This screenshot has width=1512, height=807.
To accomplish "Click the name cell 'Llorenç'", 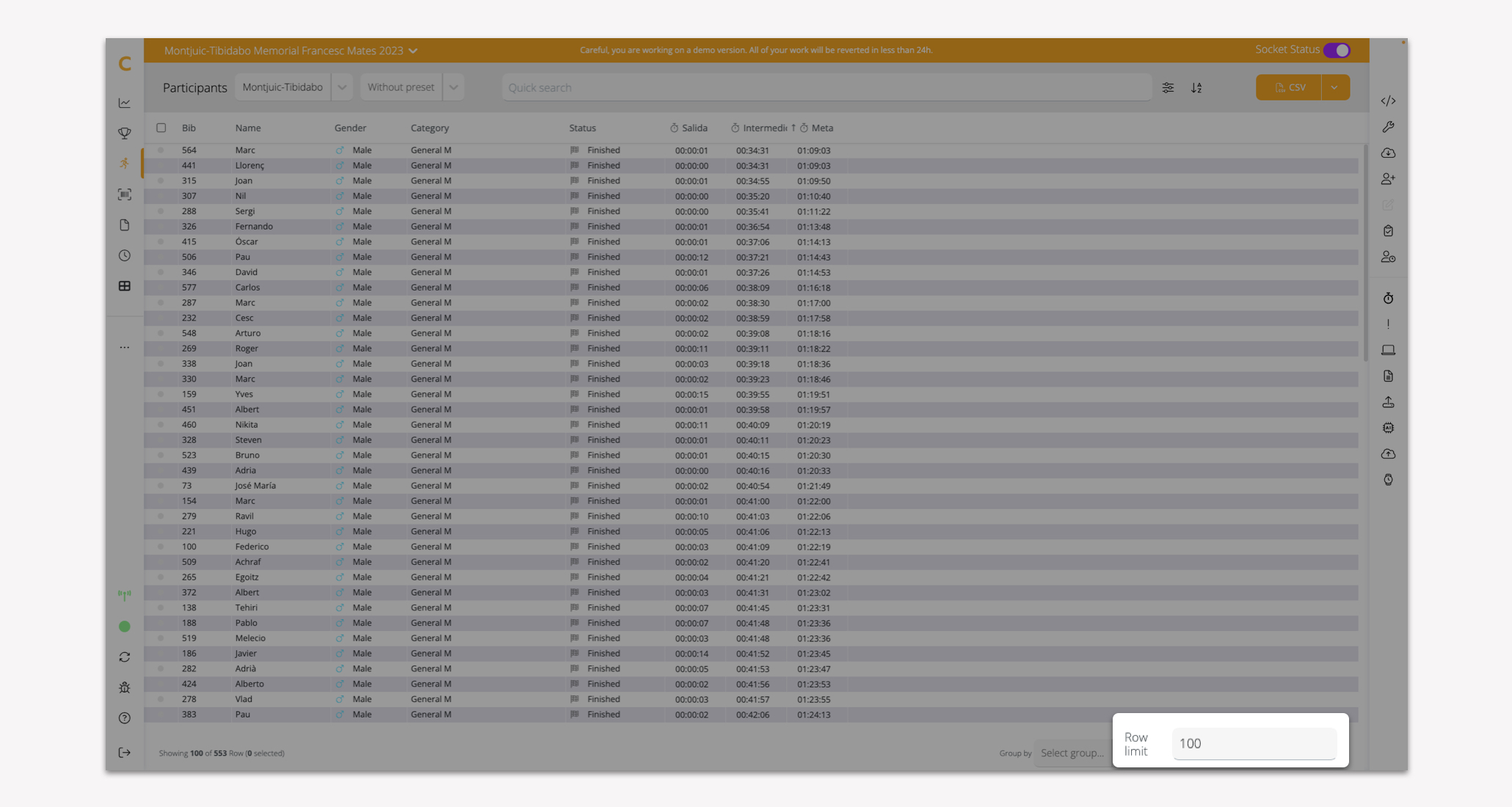I will (250, 166).
